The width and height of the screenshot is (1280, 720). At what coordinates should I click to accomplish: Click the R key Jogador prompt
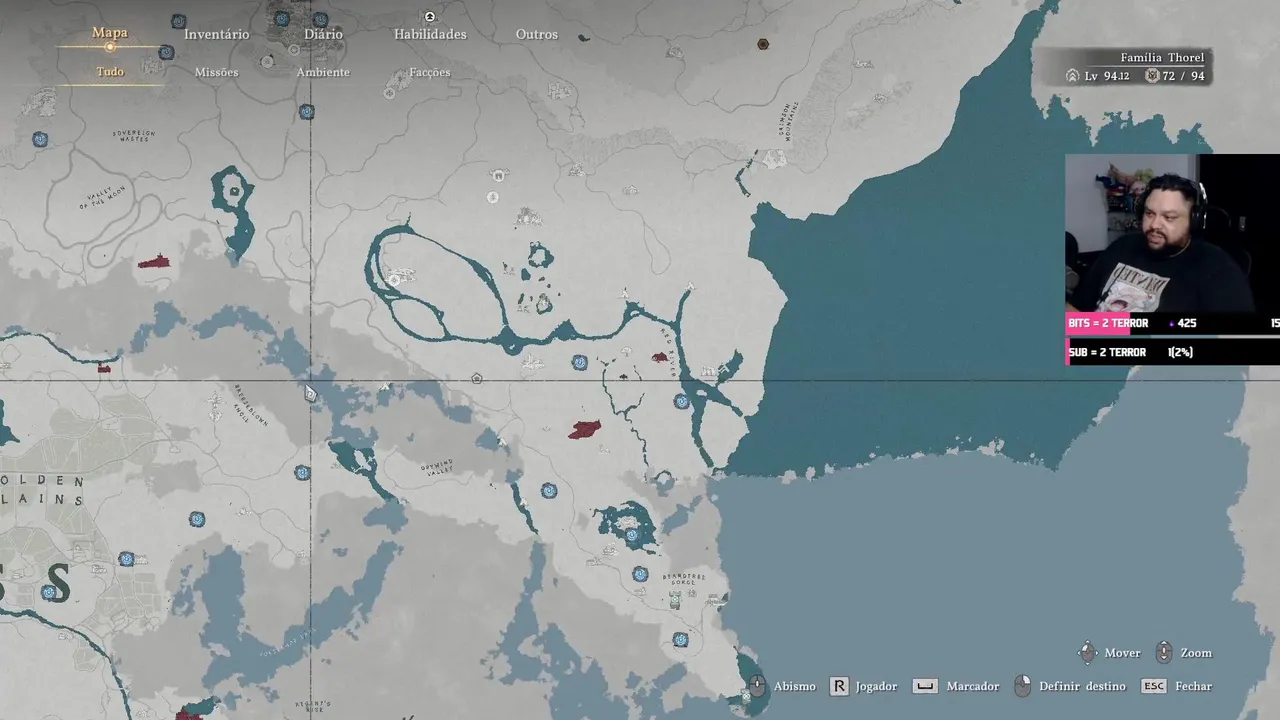(x=839, y=686)
